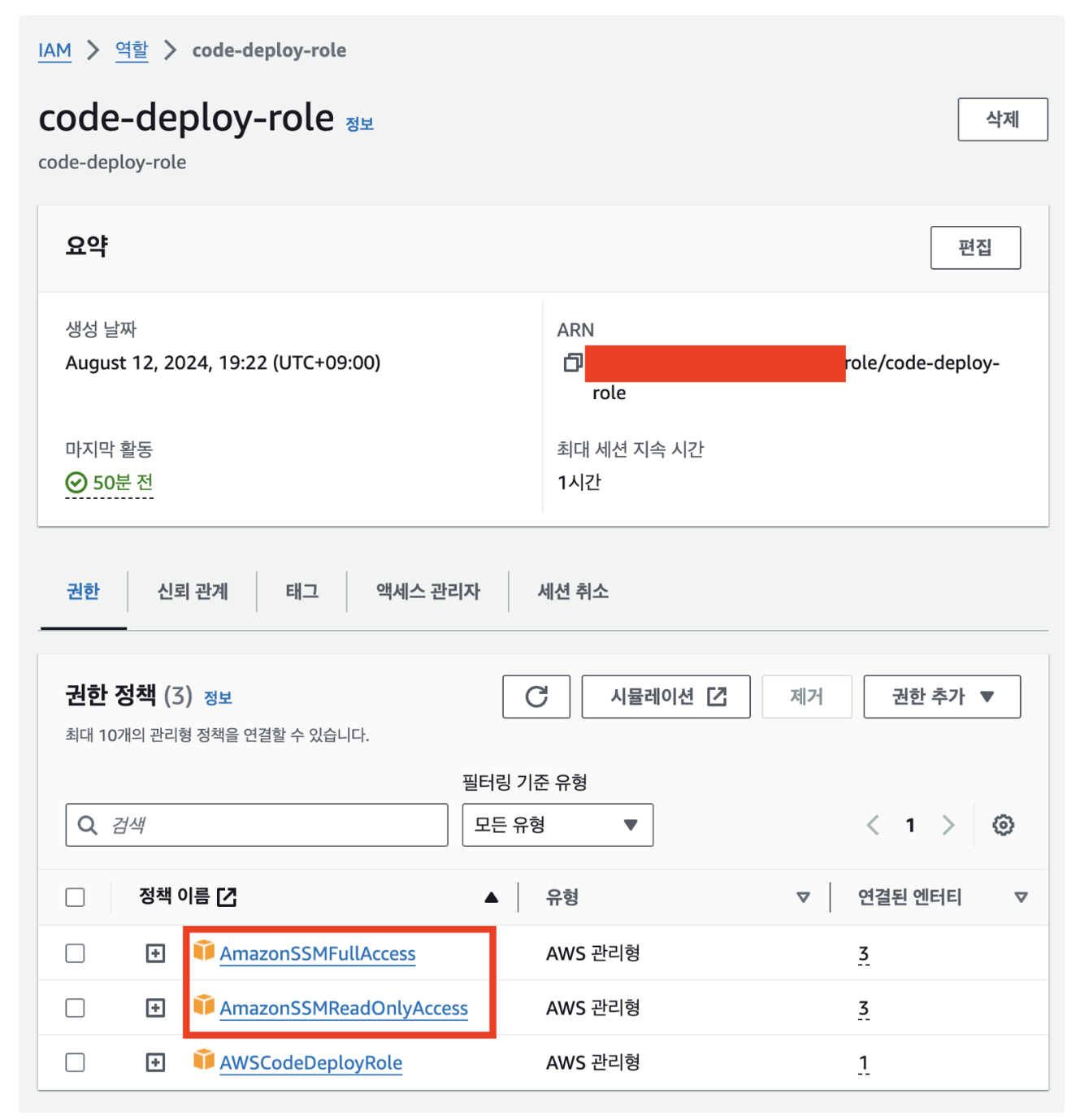The width and height of the screenshot is (1076, 1120).
Task: Click the 편집 button in summary
Action: pyautogui.click(x=975, y=247)
